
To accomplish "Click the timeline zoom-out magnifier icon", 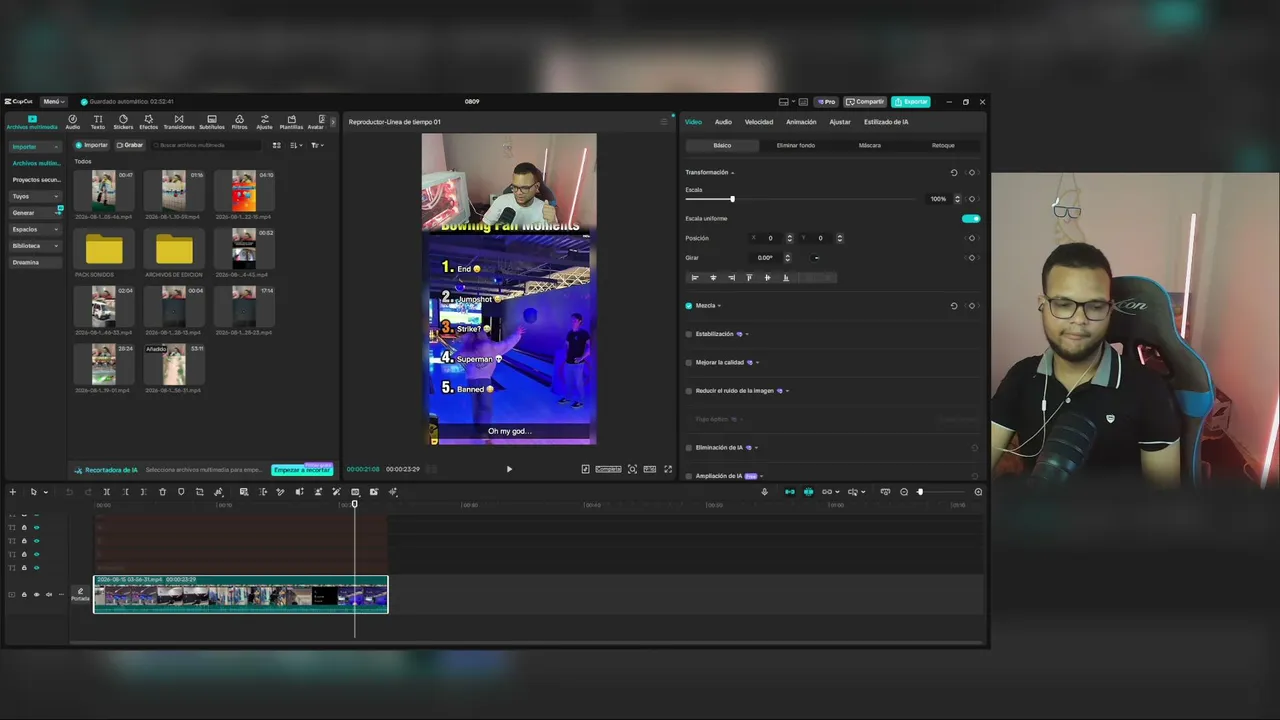I will coord(904,492).
